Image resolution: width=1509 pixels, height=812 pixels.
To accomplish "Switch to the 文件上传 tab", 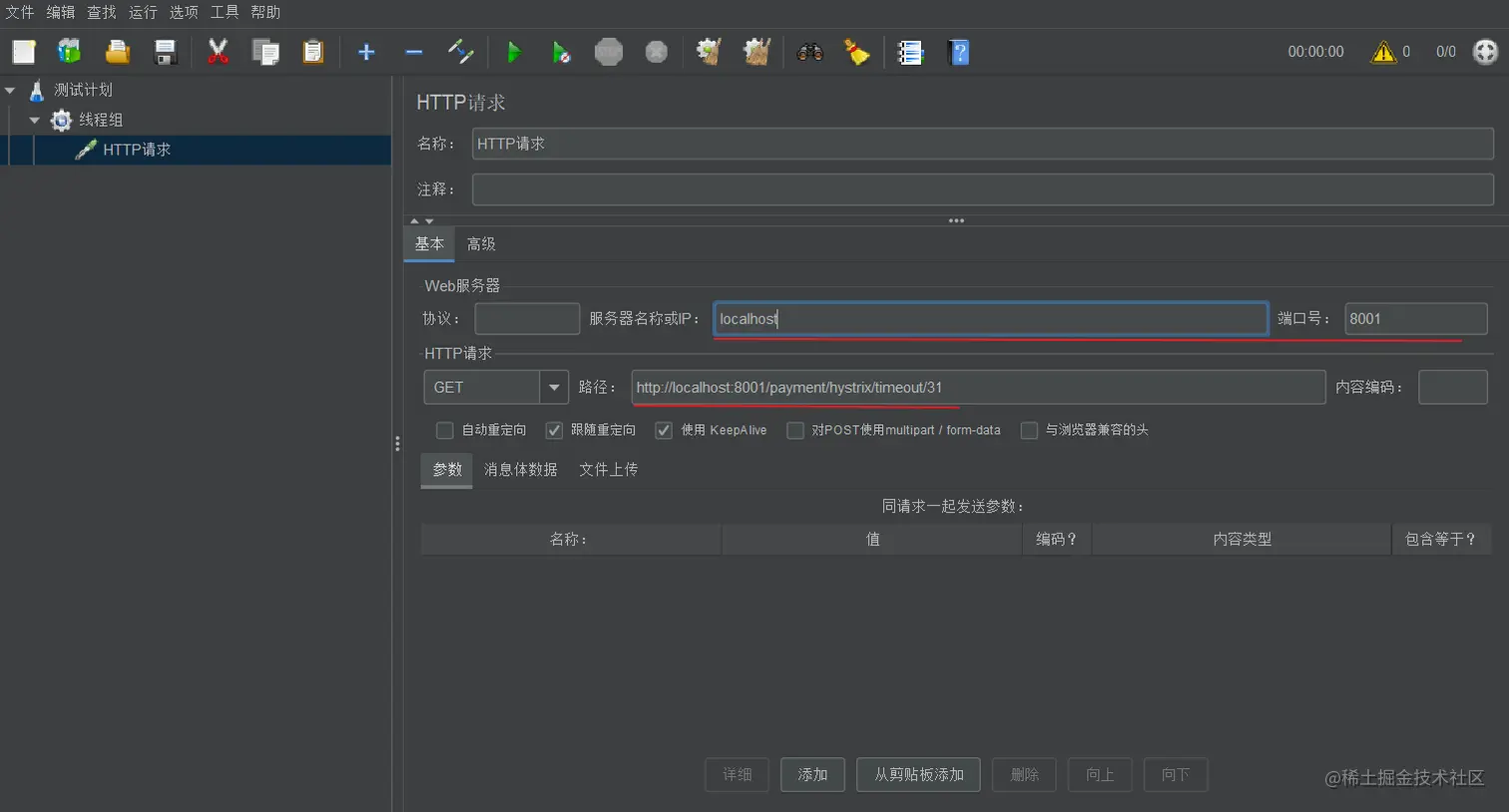I will tap(609, 469).
